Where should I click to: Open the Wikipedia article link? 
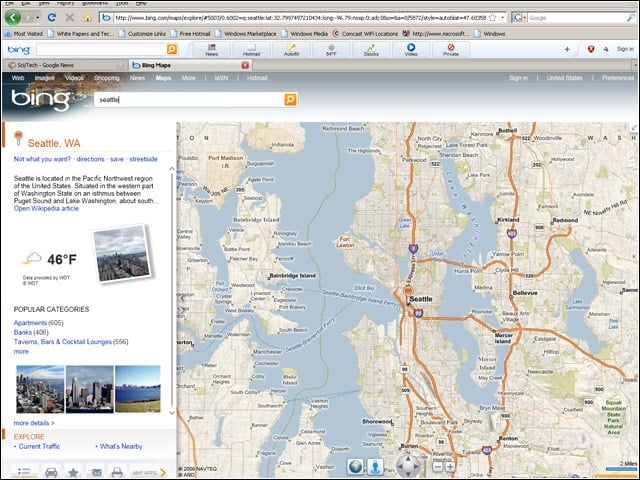[x=46, y=208]
